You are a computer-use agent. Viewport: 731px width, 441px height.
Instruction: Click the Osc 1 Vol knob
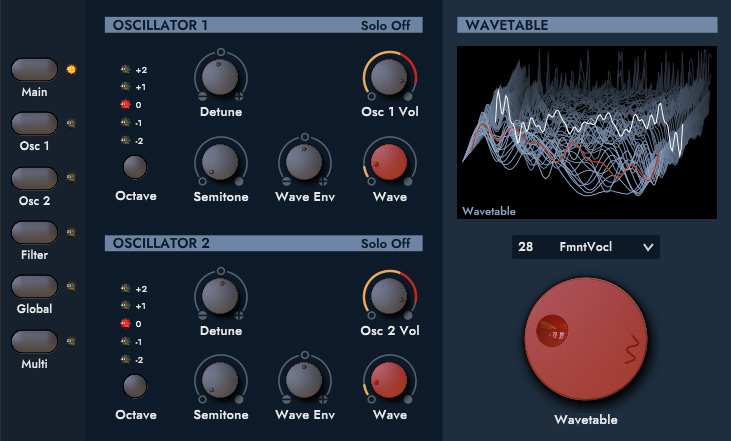click(x=389, y=76)
